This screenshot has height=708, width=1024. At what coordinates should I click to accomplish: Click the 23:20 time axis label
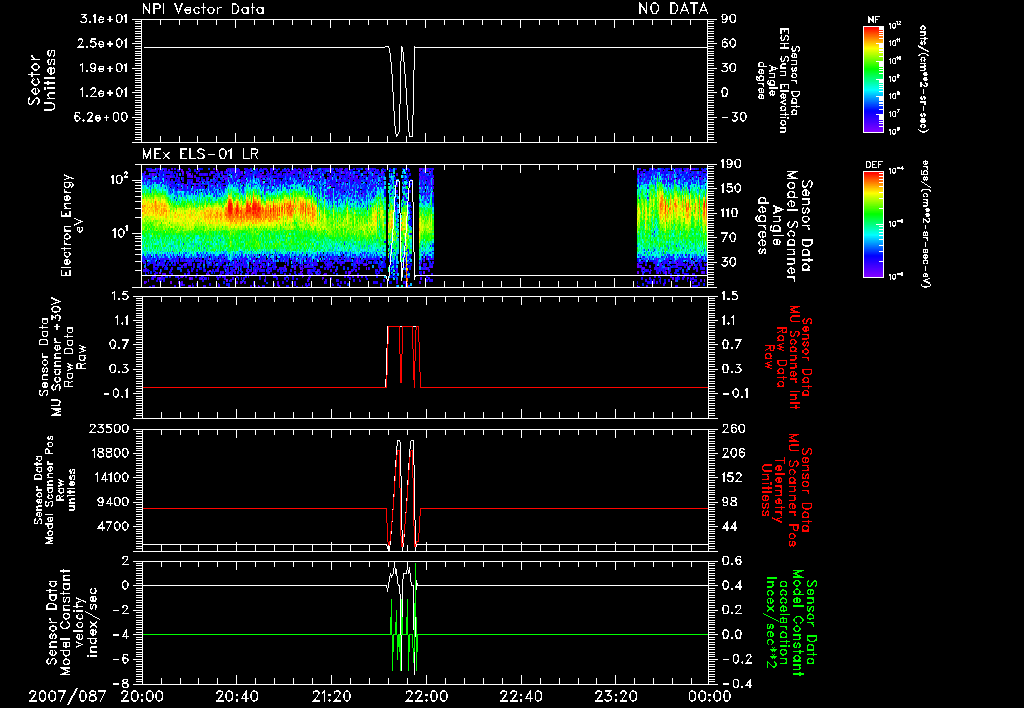[616, 696]
